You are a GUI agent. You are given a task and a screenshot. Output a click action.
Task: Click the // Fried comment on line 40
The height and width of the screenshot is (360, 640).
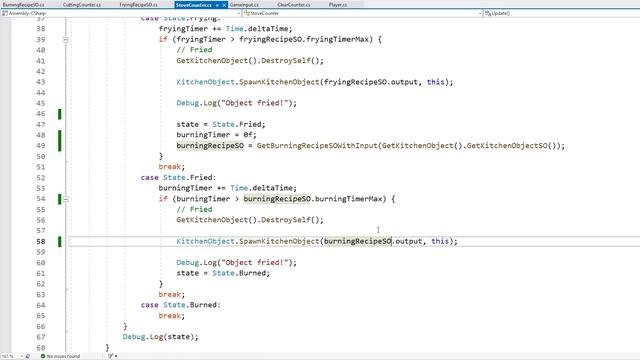click(x=194, y=50)
